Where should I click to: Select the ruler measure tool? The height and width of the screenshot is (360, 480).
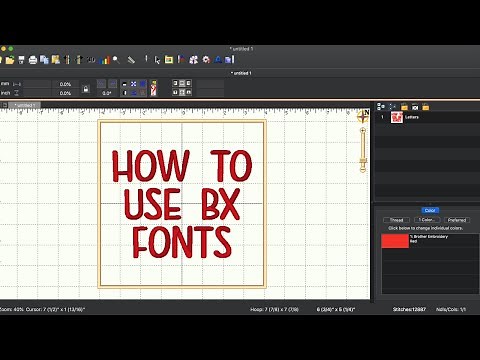click(x=131, y=60)
